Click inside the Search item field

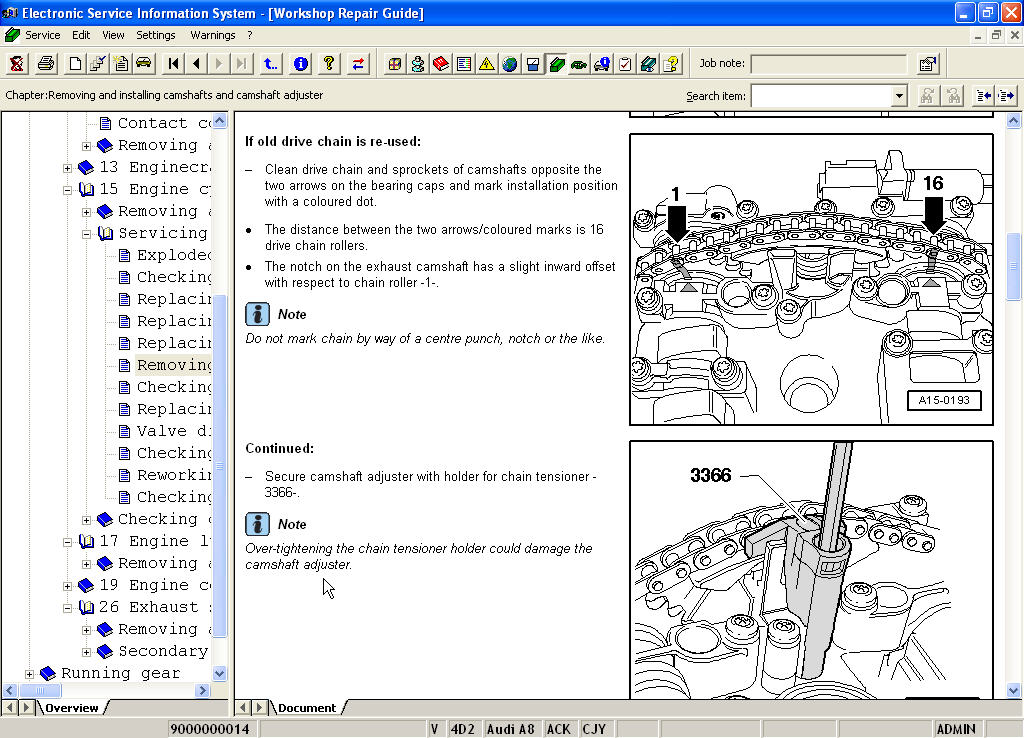point(820,96)
